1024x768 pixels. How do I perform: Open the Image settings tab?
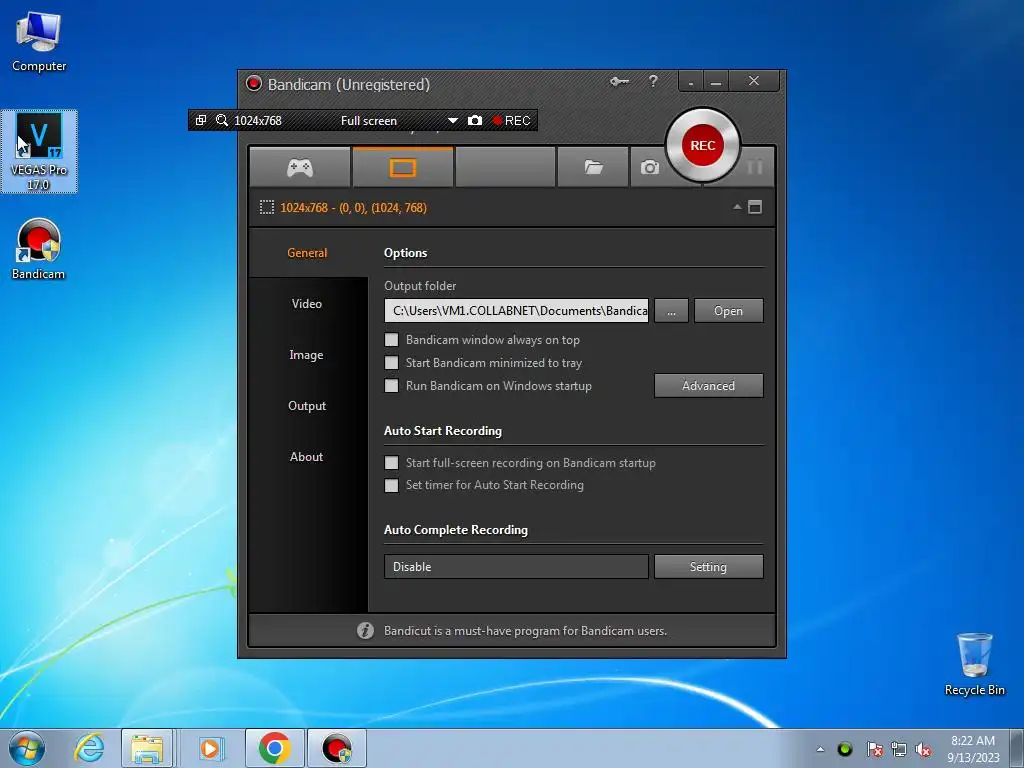pos(307,355)
